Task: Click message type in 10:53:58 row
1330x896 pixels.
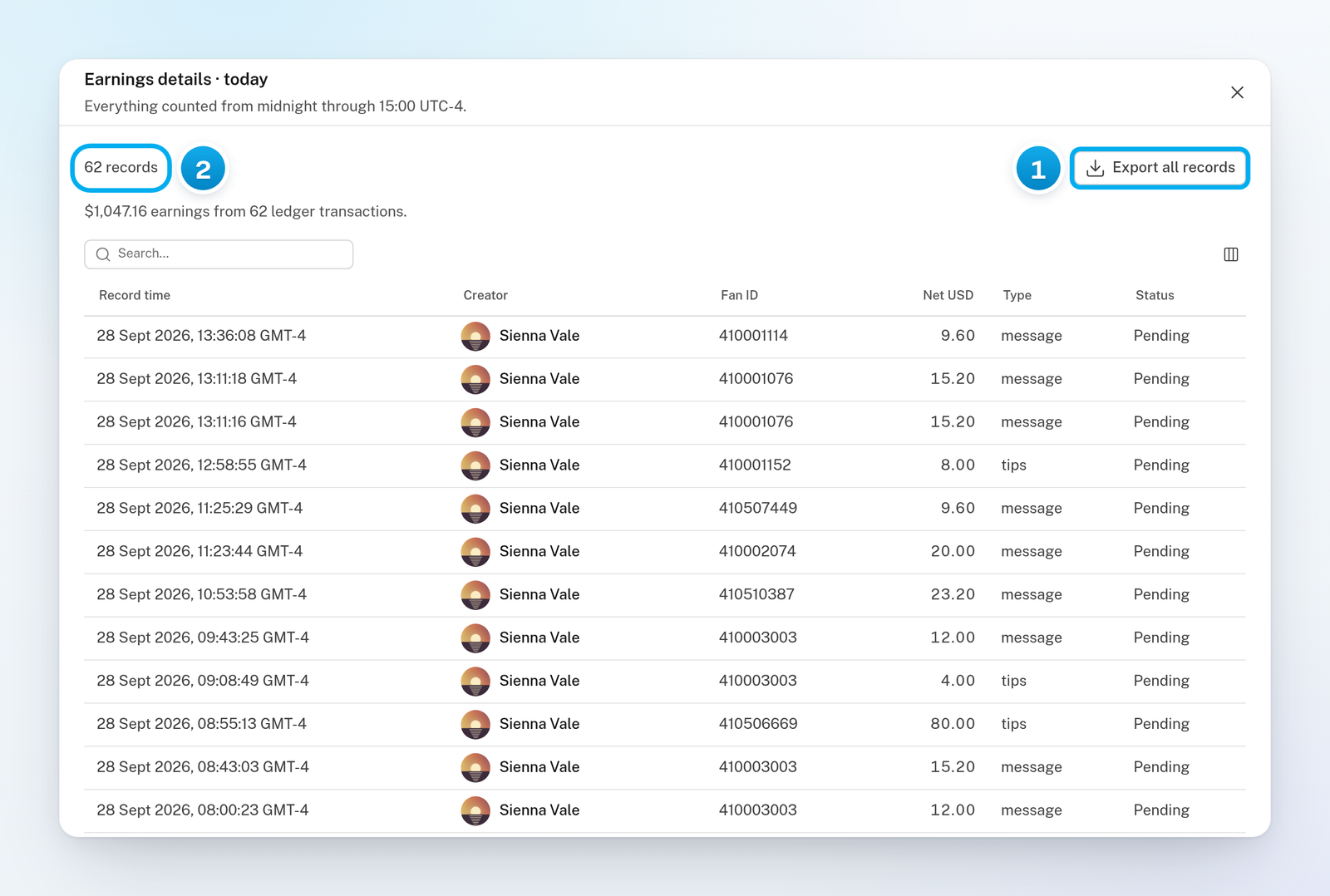Action: tap(1032, 595)
